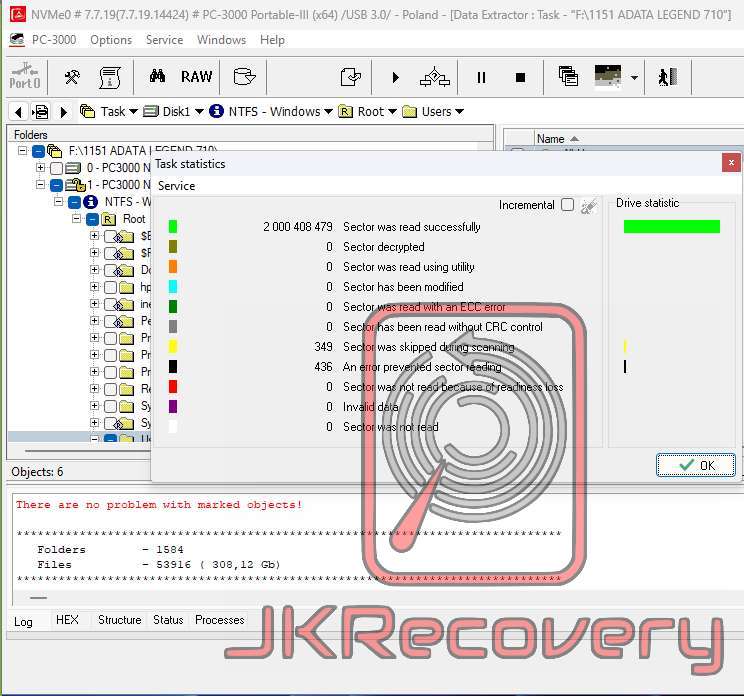Start RAW recovery from the toolbar

(x=196, y=77)
